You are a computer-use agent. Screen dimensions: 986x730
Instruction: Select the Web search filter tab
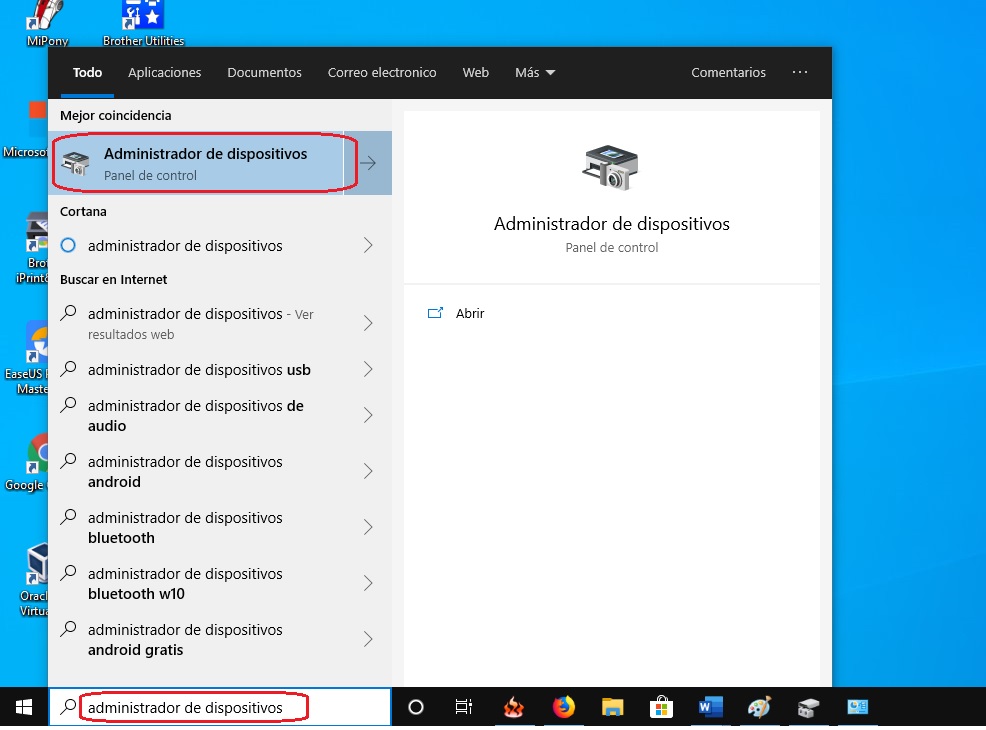coord(475,73)
